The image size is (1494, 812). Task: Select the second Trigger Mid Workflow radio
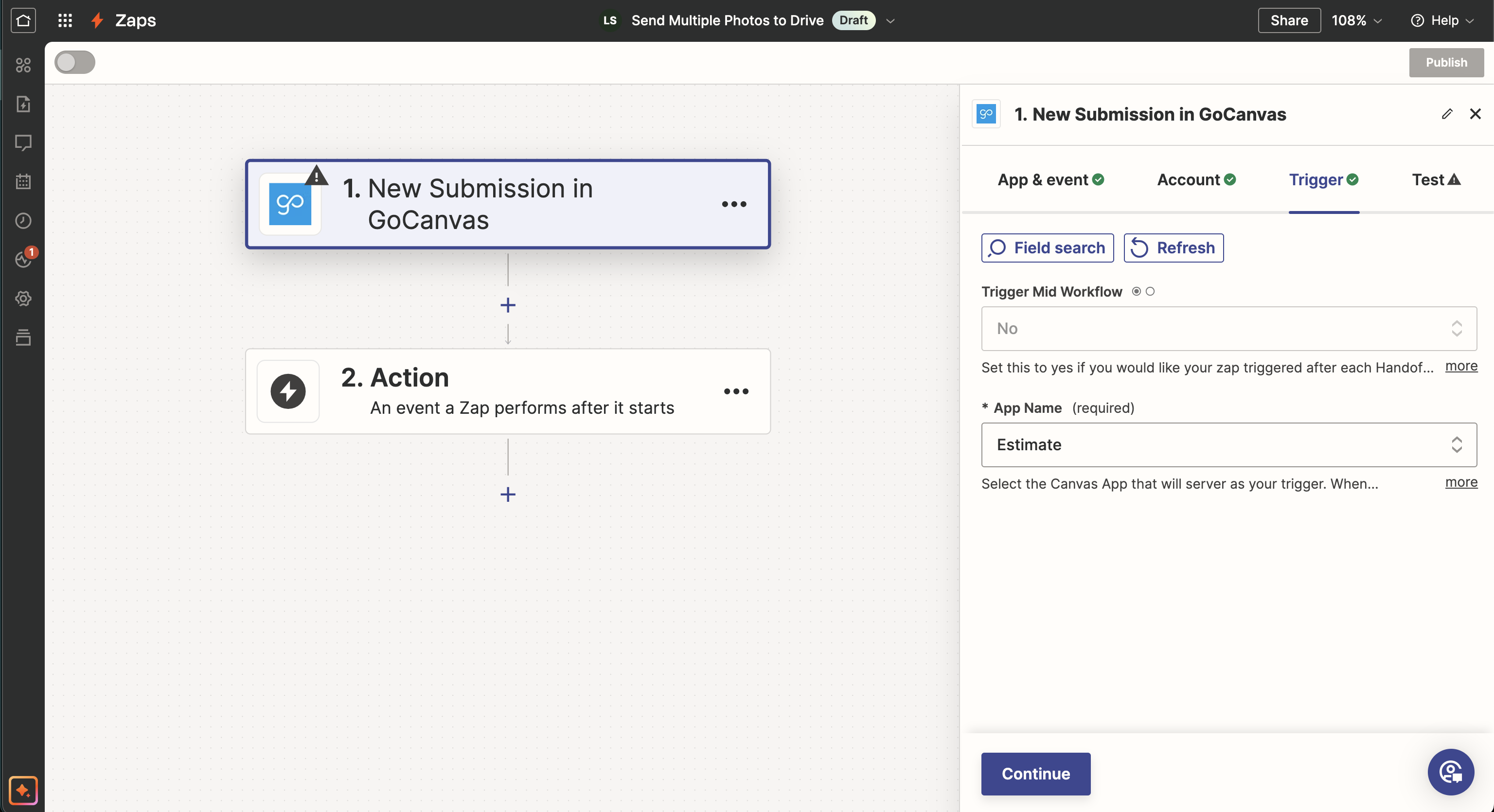[1150, 291]
